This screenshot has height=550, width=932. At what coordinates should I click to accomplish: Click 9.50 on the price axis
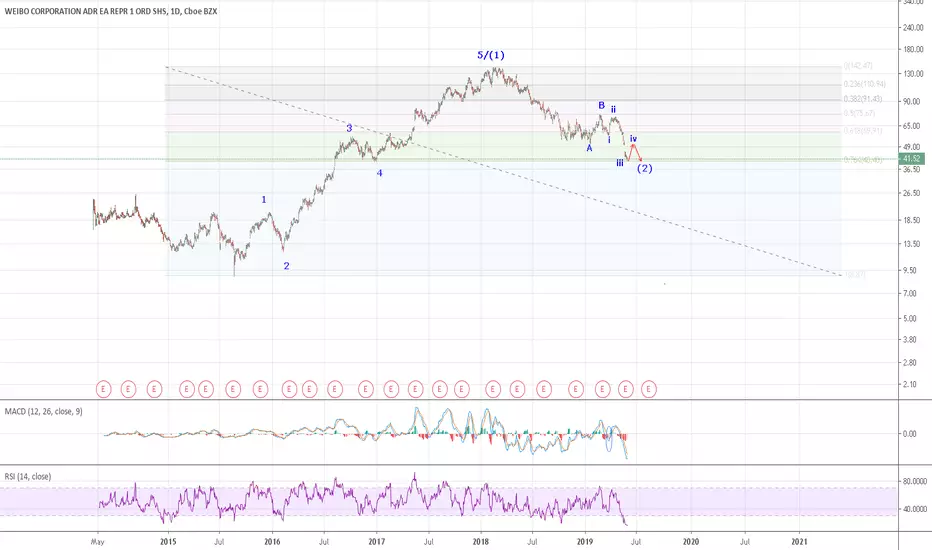click(x=910, y=270)
